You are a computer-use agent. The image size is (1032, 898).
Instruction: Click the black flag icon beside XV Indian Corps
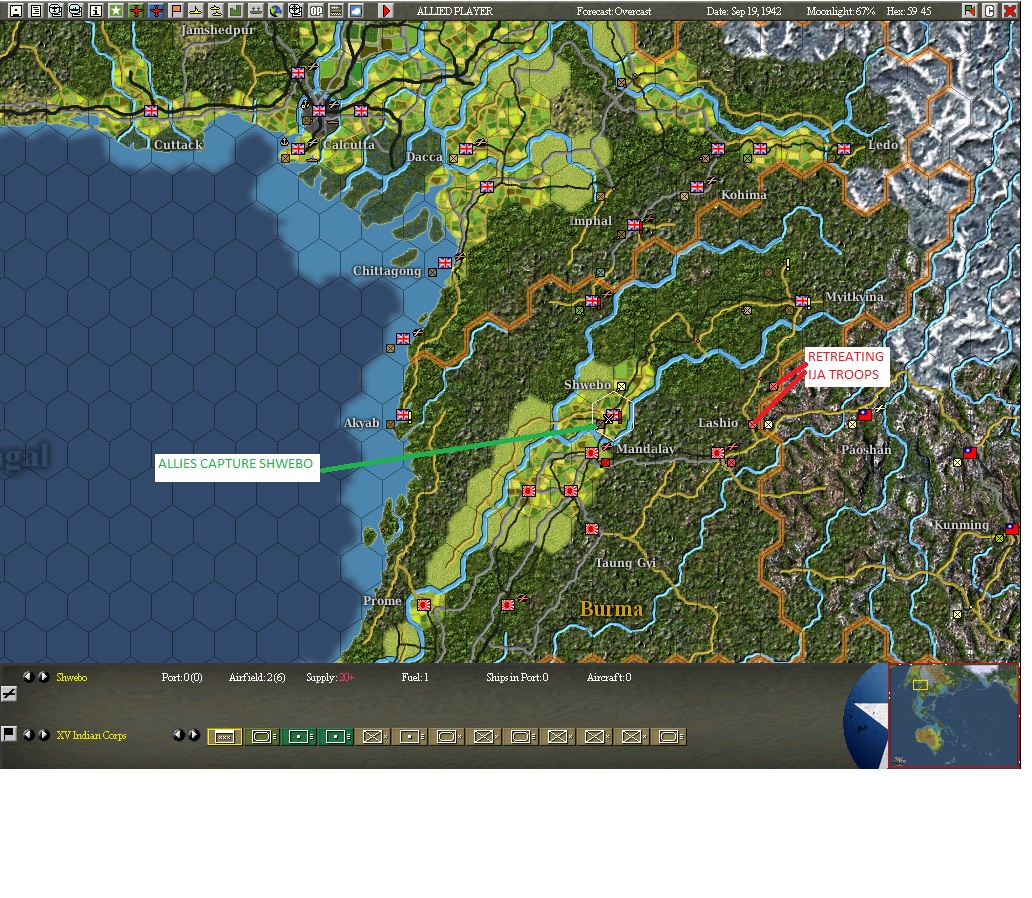pos(9,733)
